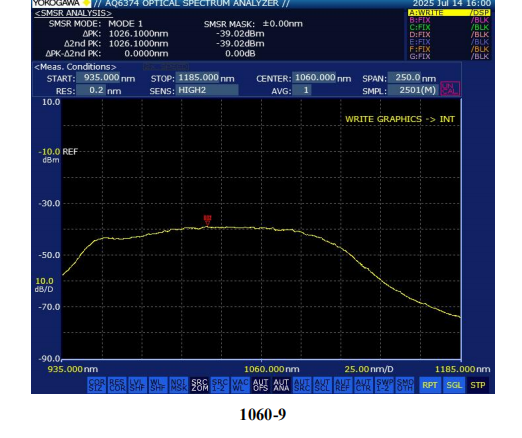Click the SRC 1-2 status indicator
The image size is (522, 438).
click(x=220, y=385)
